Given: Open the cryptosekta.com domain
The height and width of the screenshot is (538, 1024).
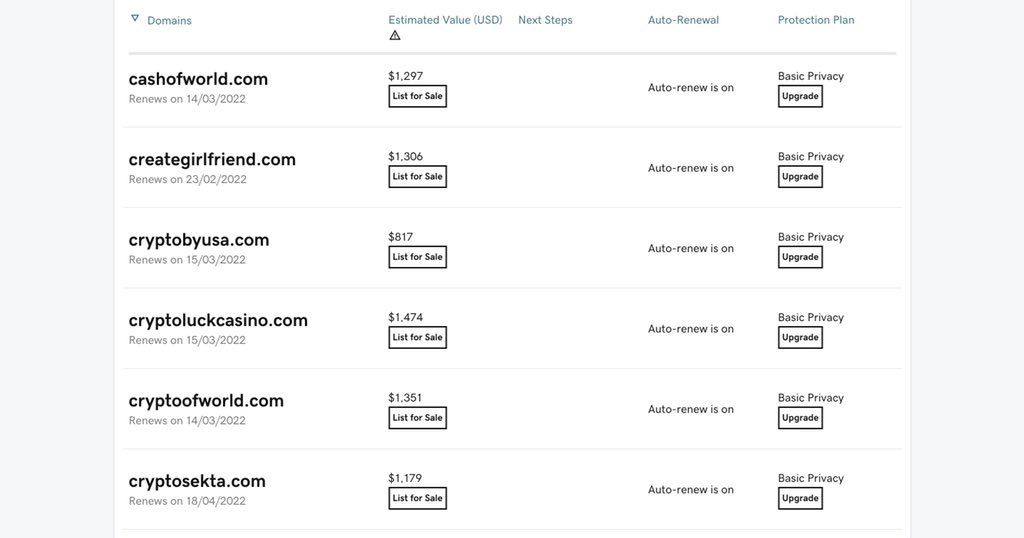Looking at the screenshot, I should pos(197,481).
